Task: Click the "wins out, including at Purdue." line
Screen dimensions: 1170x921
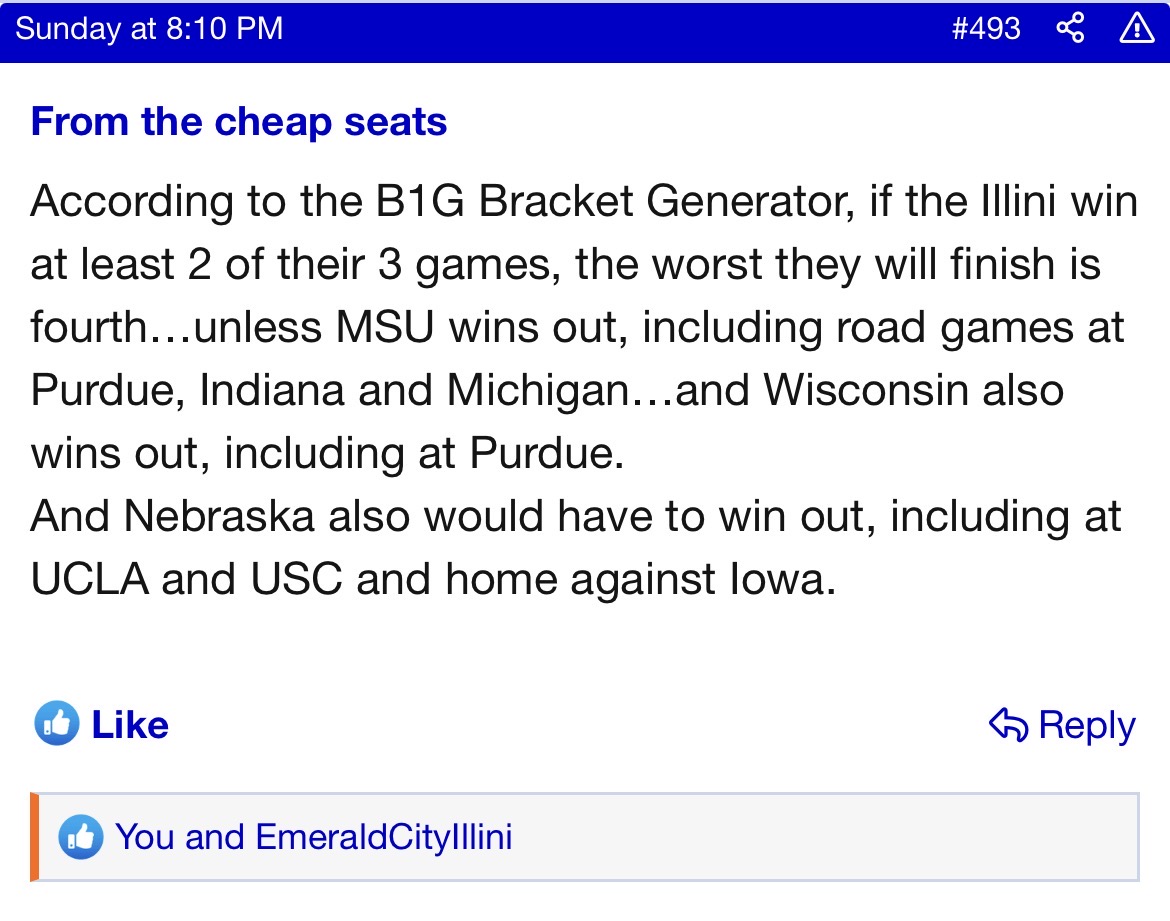Action: tap(327, 454)
